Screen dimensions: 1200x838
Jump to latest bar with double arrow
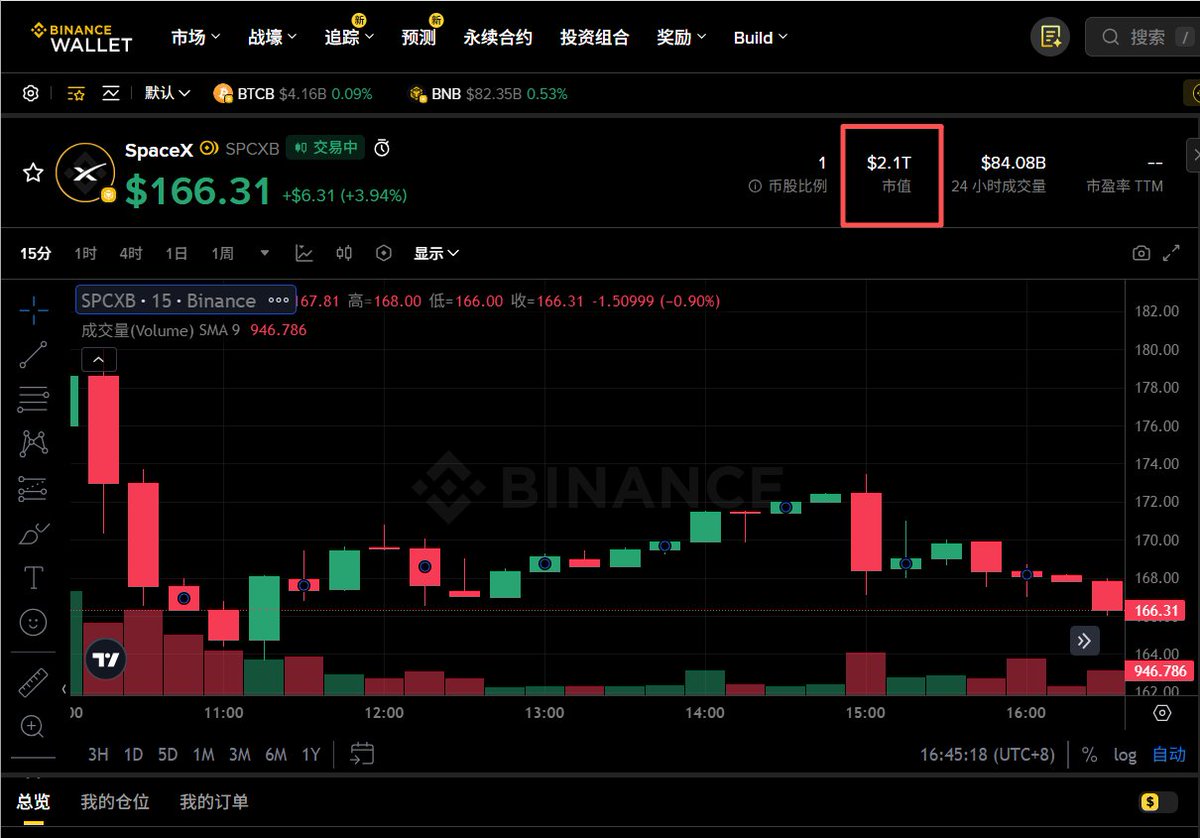click(1085, 641)
